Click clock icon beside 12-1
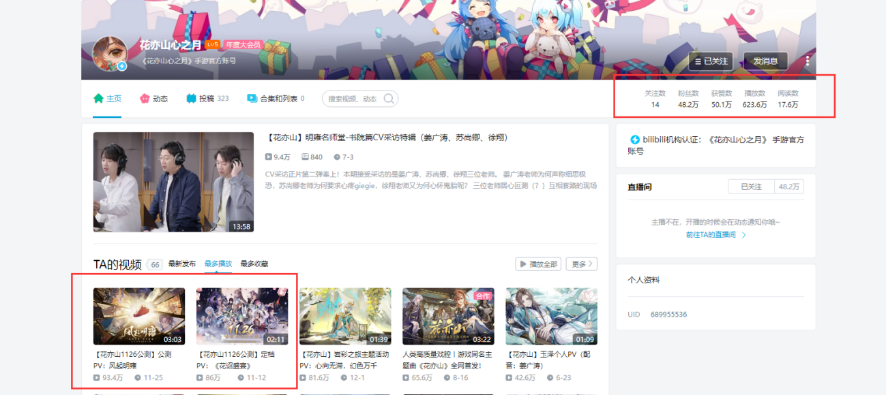Image resolution: width=886 pixels, height=395 pixels. [x=344, y=377]
